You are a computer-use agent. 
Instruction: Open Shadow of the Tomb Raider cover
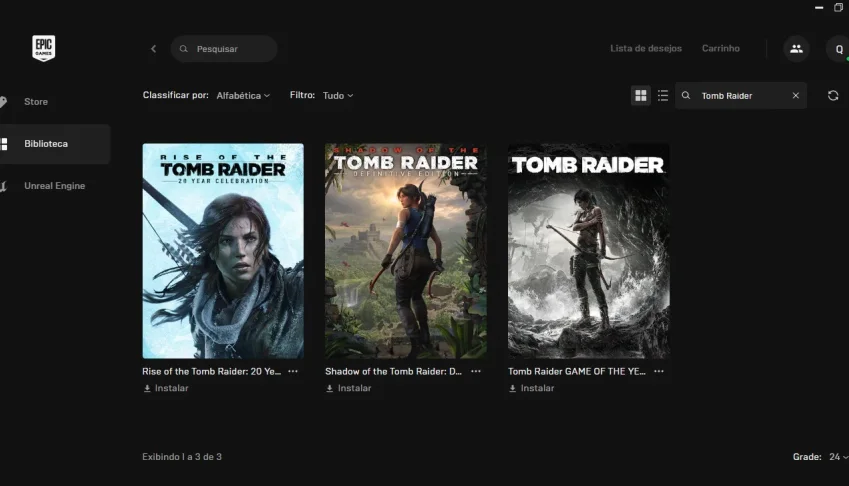pyautogui.click(x=406, y=251)
